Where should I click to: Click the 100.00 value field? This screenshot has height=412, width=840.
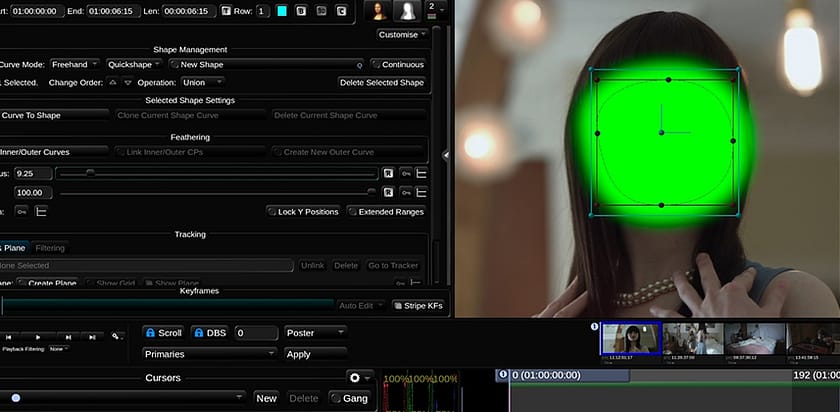(33, 192)
